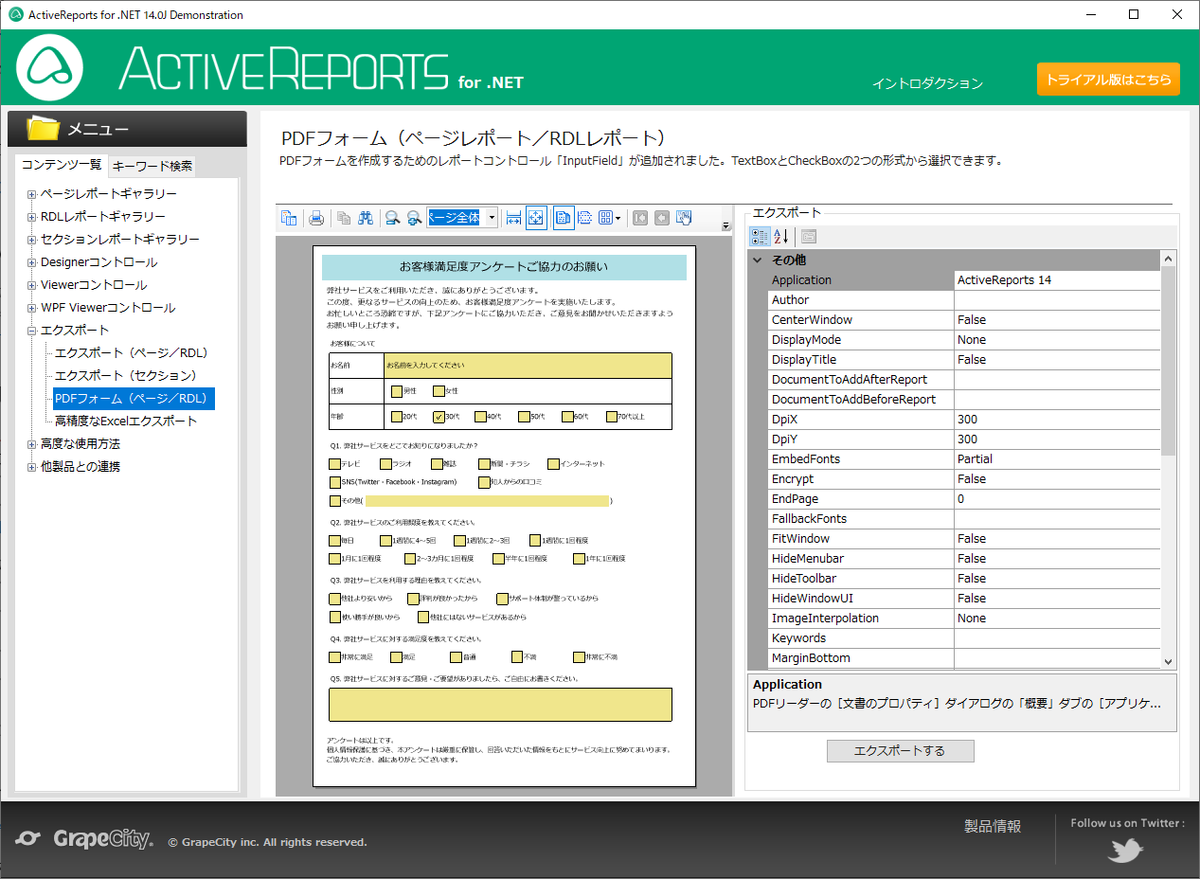Screen dimensions: 1200x879
Task: Select the Fit Page icon
Action: 536,218
